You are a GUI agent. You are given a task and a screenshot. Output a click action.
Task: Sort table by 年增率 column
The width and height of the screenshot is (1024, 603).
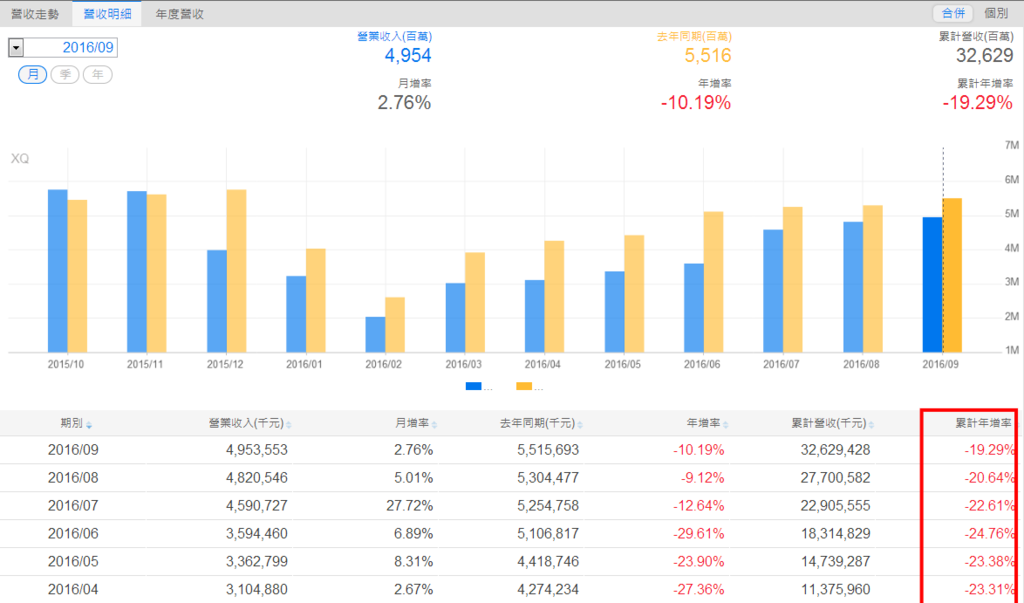point(707,423)
